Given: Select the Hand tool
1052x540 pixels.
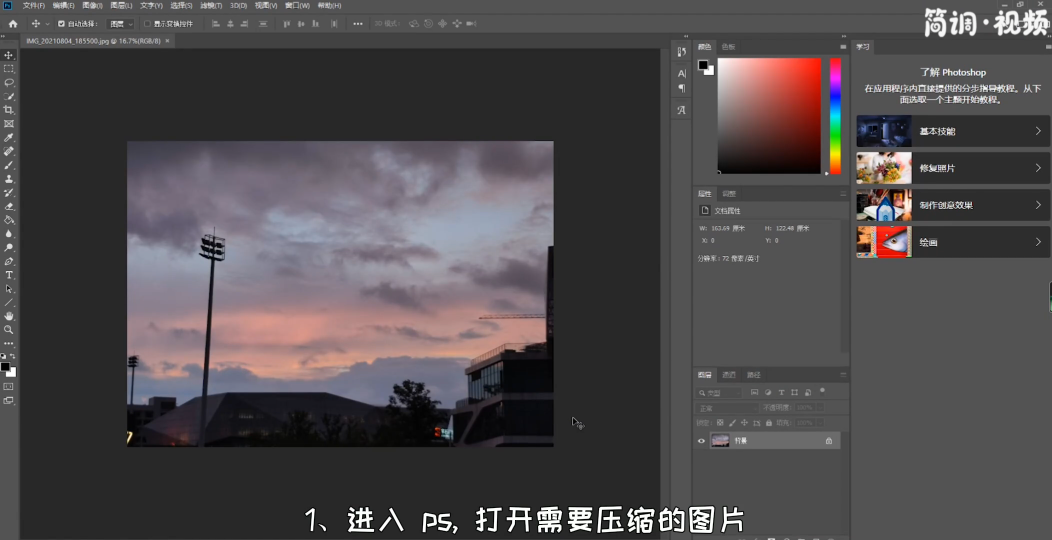Looking at the screenshot, I should tap(9, 316).
